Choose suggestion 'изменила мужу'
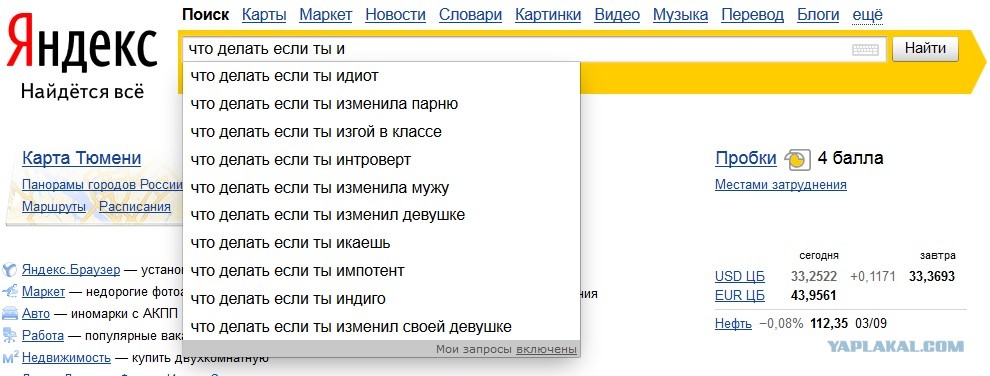The image size is (990, 376). [x=381, y=187]
